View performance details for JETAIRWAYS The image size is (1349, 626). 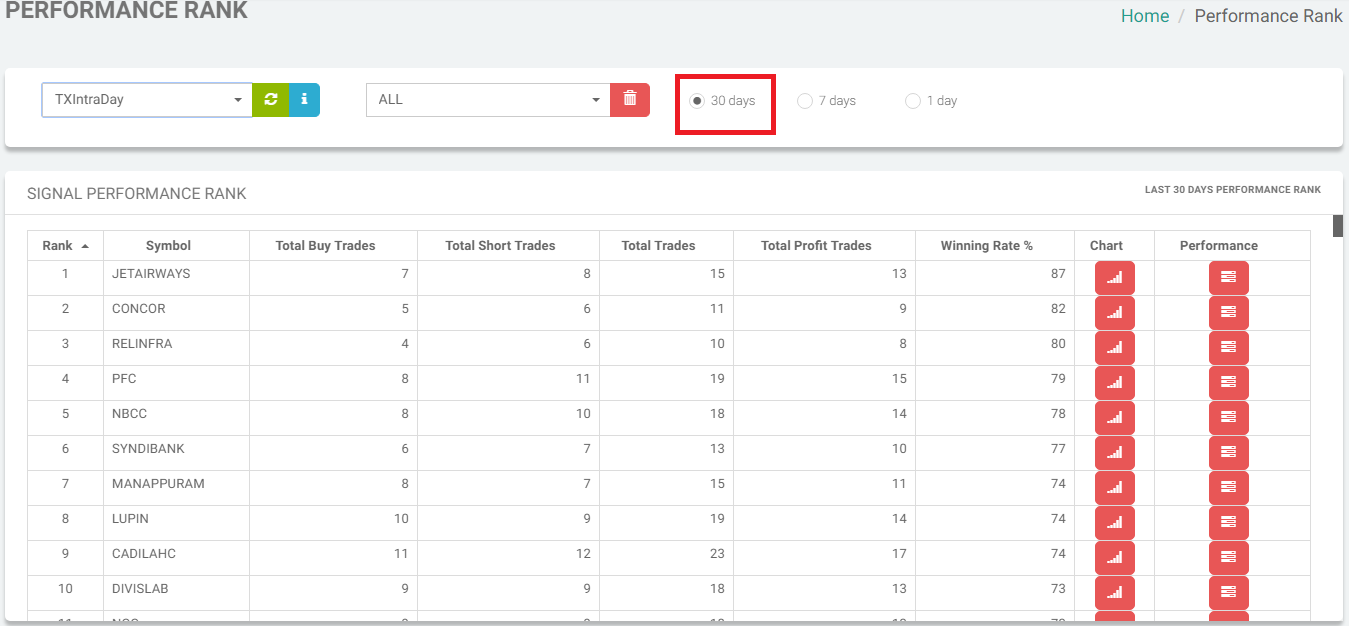(x=1229, y=277)
